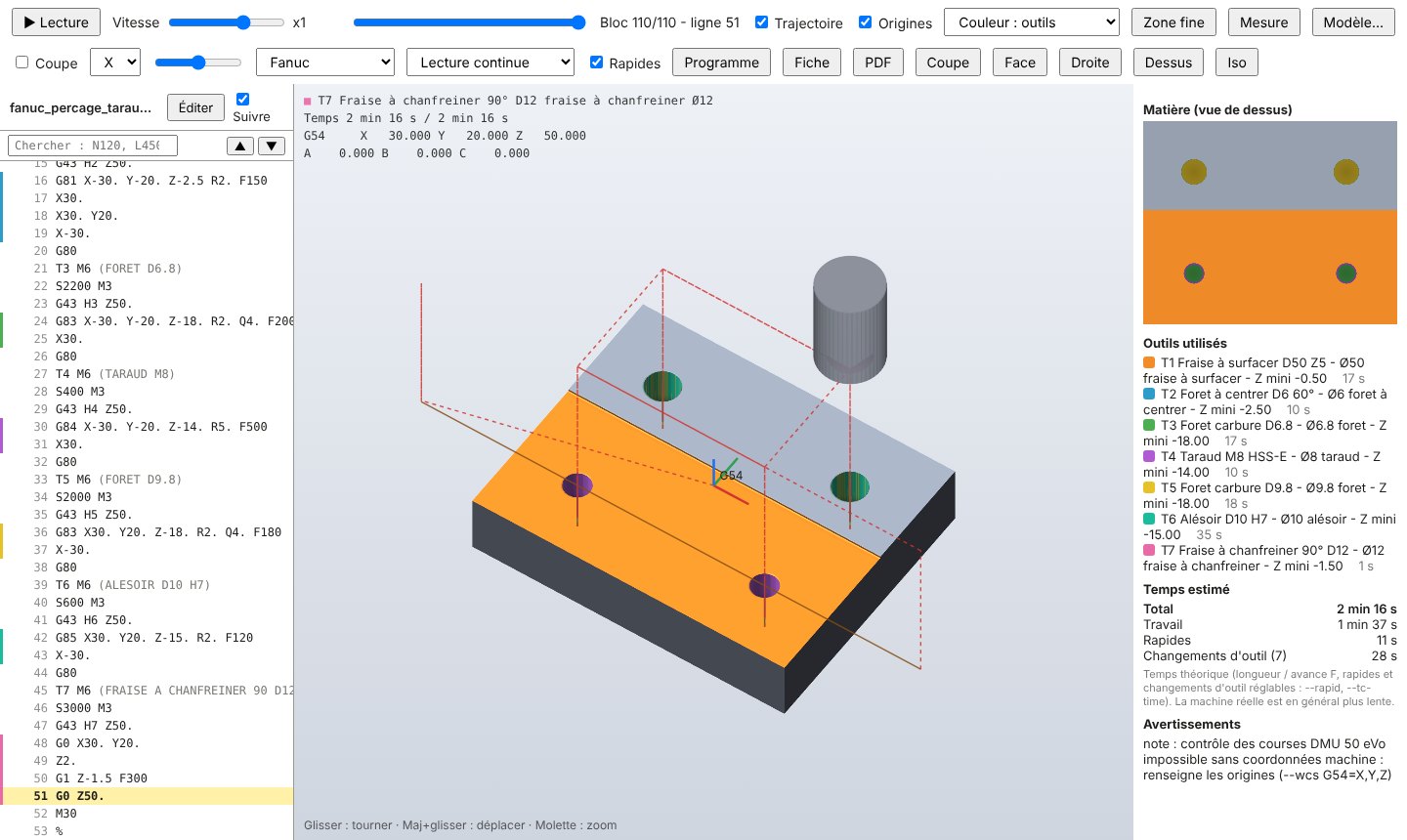Enable the Coupe section checkbox

click(x=21, y=63)
